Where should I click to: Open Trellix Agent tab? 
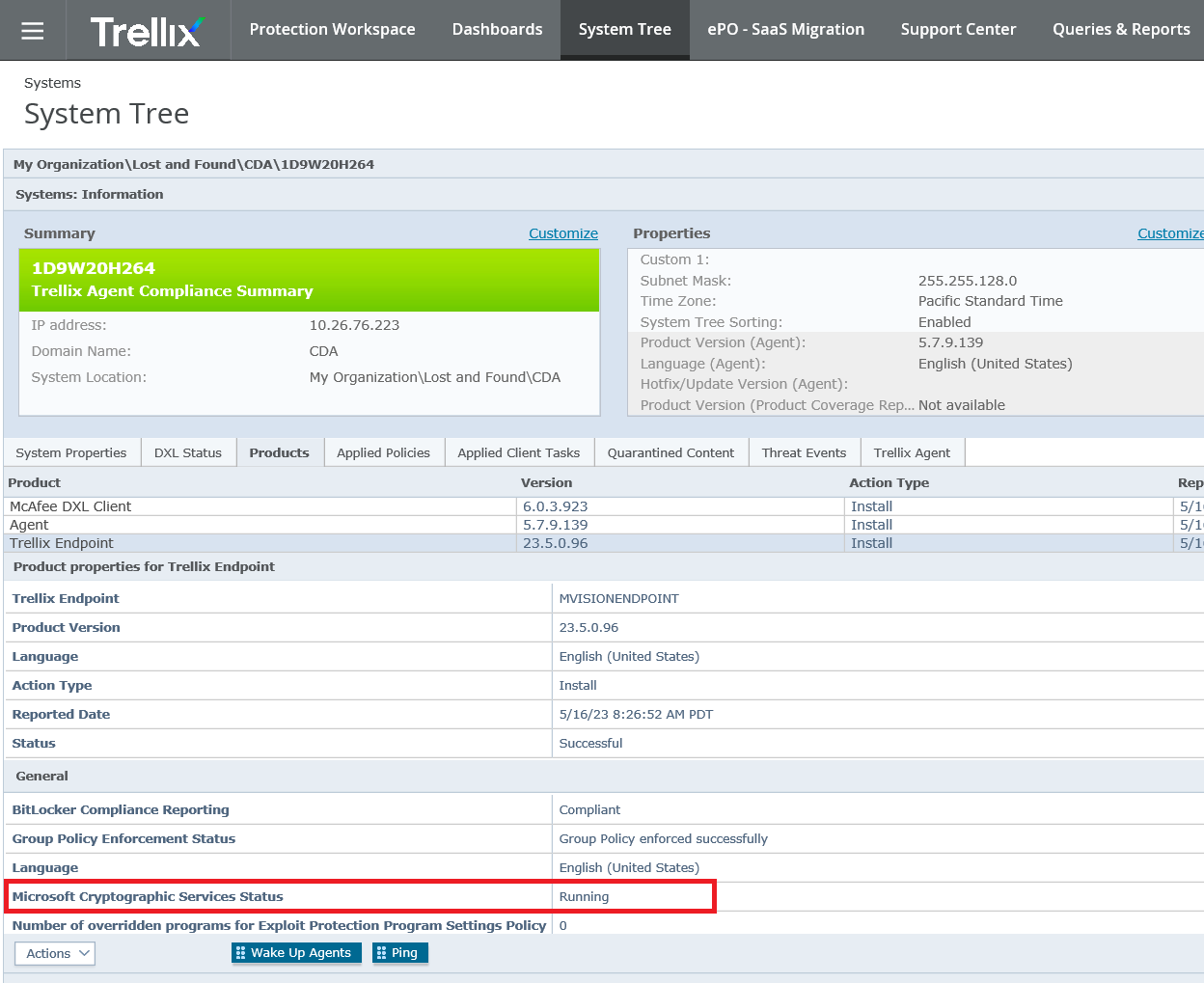point(912,452)
